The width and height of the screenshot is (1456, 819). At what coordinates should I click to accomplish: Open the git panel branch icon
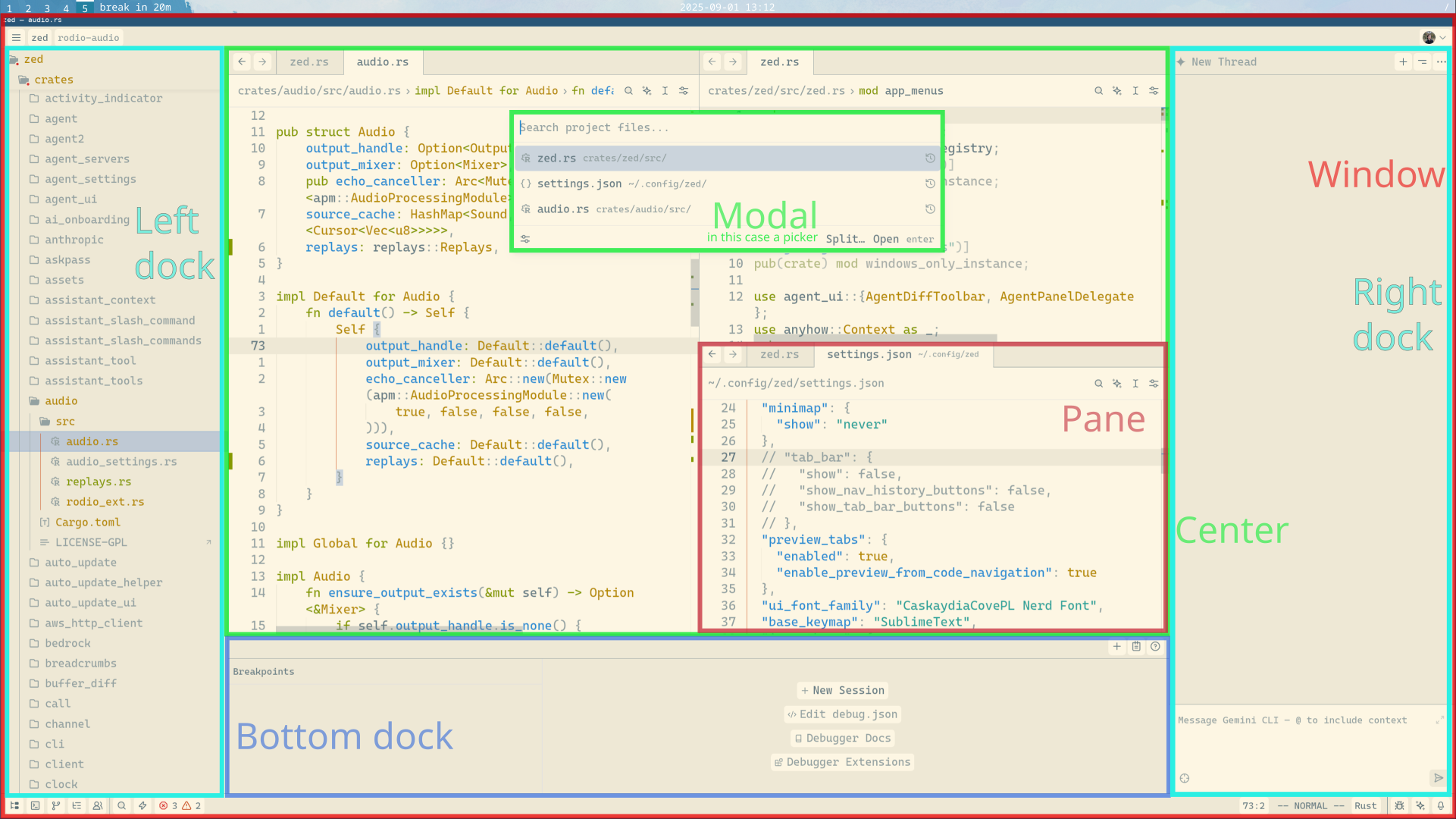pyautogui.click(x=56, y=806)
